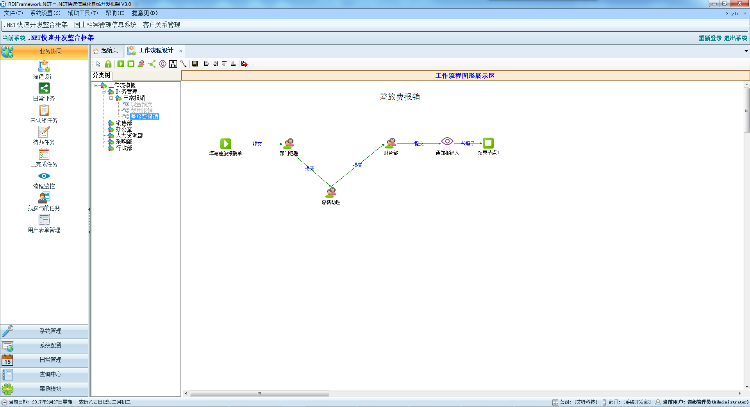Select the second greyed workflow tree leaf
The height and width of the screenshot is (407, 750).
pos(142,110)
